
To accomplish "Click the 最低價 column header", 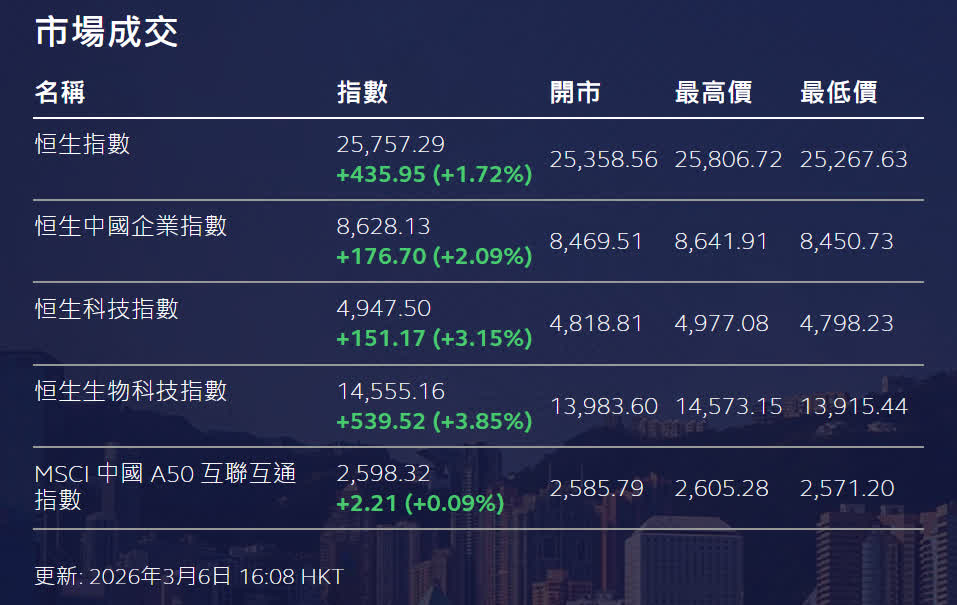I will point(838,93).
